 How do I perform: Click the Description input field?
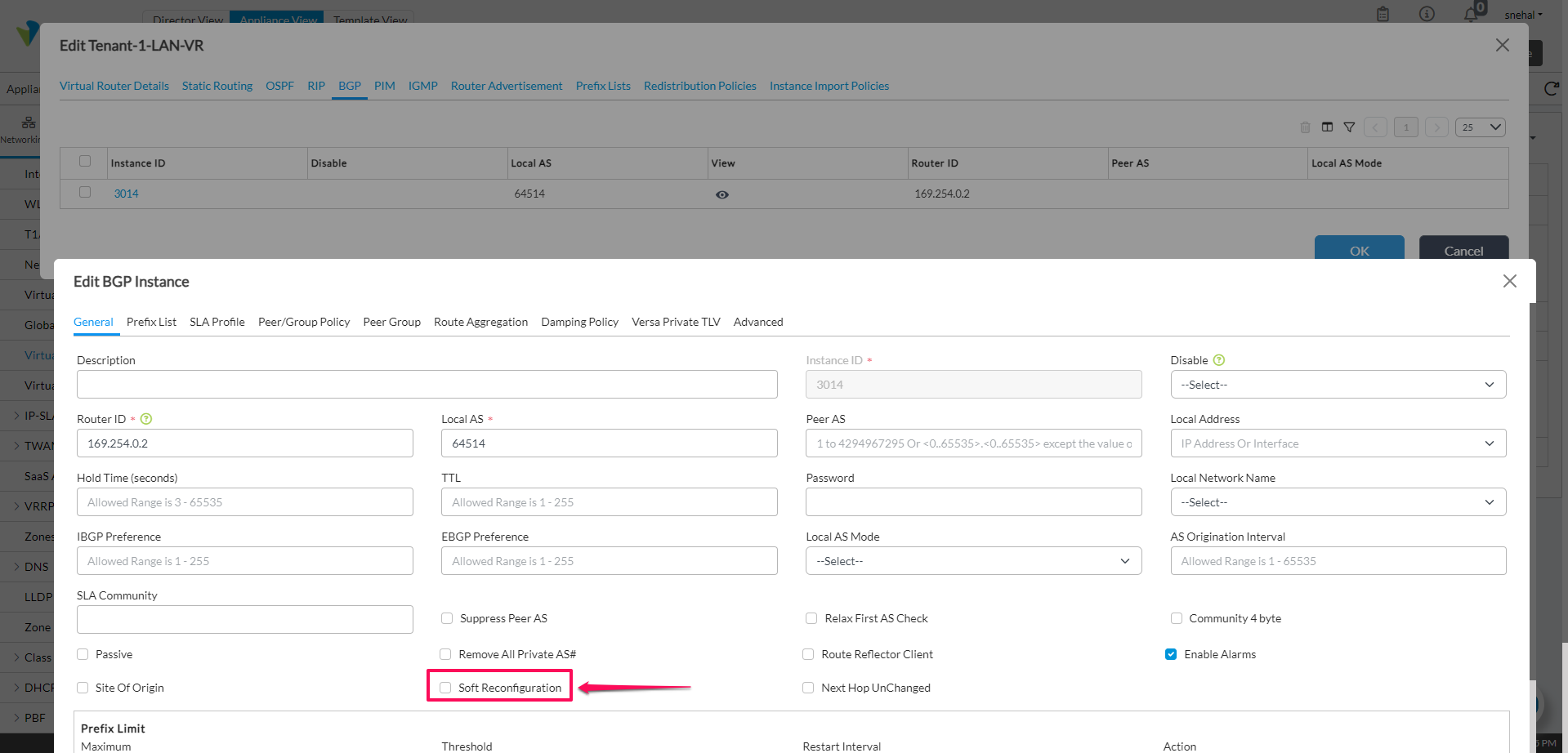427,385
